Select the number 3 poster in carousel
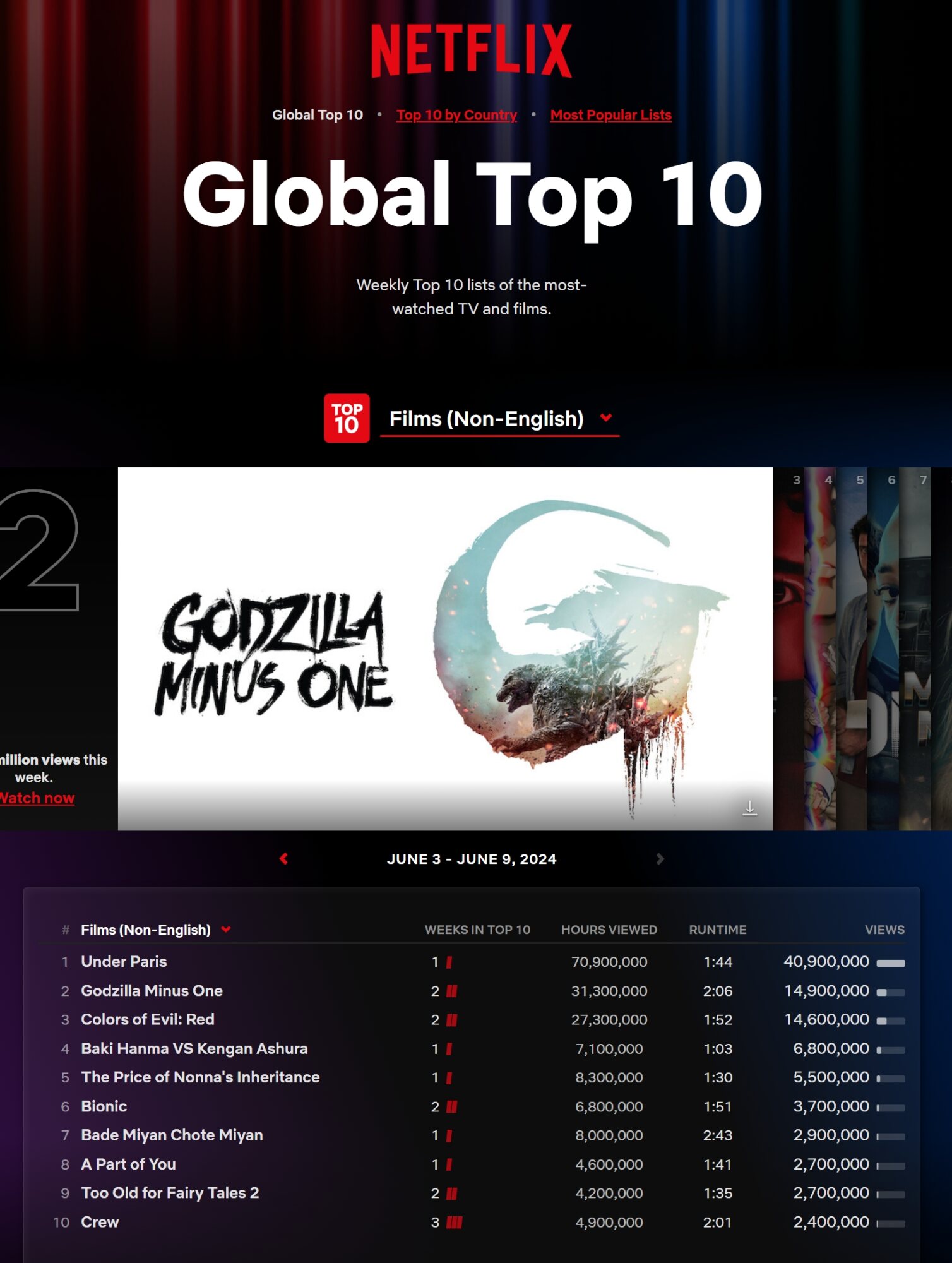The width and height of the screenshot is (952, 1263). (789, 650)
